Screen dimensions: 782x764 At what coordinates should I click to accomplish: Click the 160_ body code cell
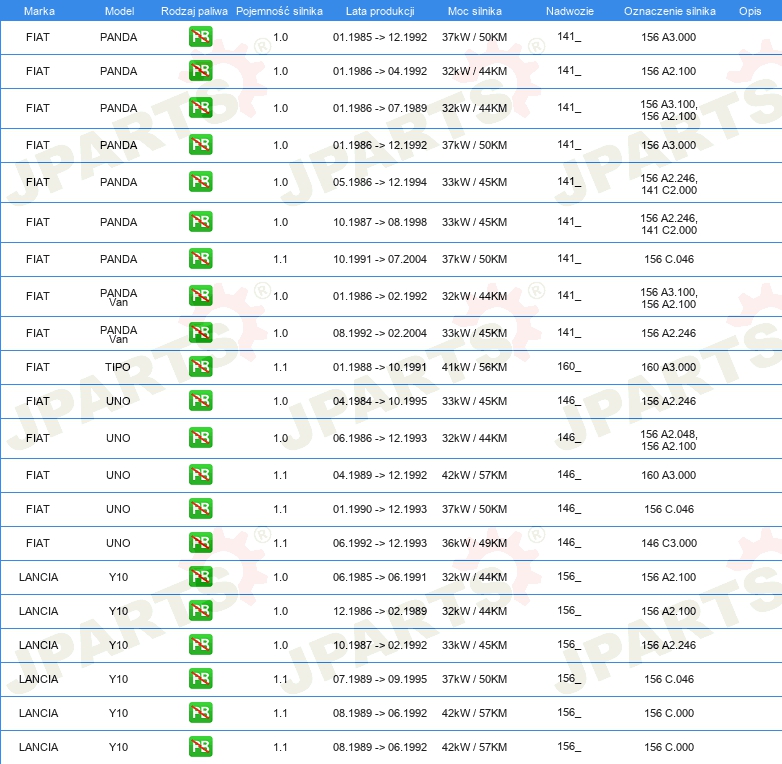(x=569, y=367)
